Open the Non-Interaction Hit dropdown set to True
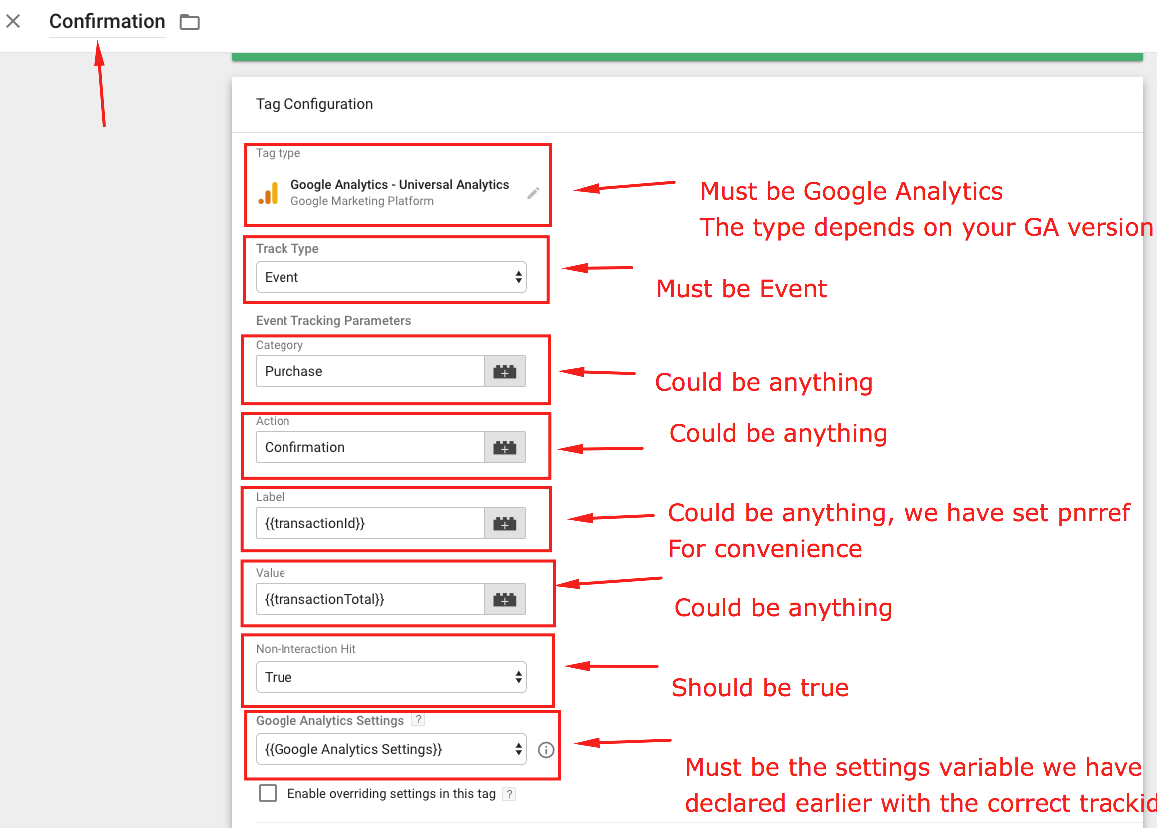 click(x=391, y=677)
